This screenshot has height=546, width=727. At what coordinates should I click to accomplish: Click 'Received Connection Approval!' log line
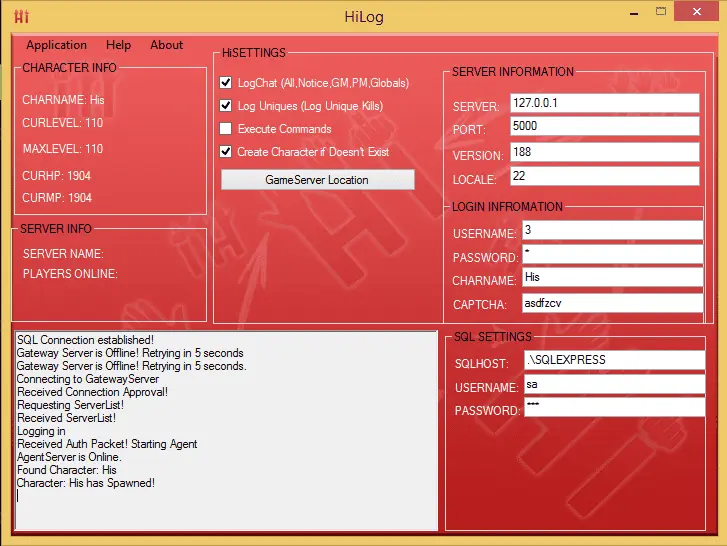click(x=92, y=392)
